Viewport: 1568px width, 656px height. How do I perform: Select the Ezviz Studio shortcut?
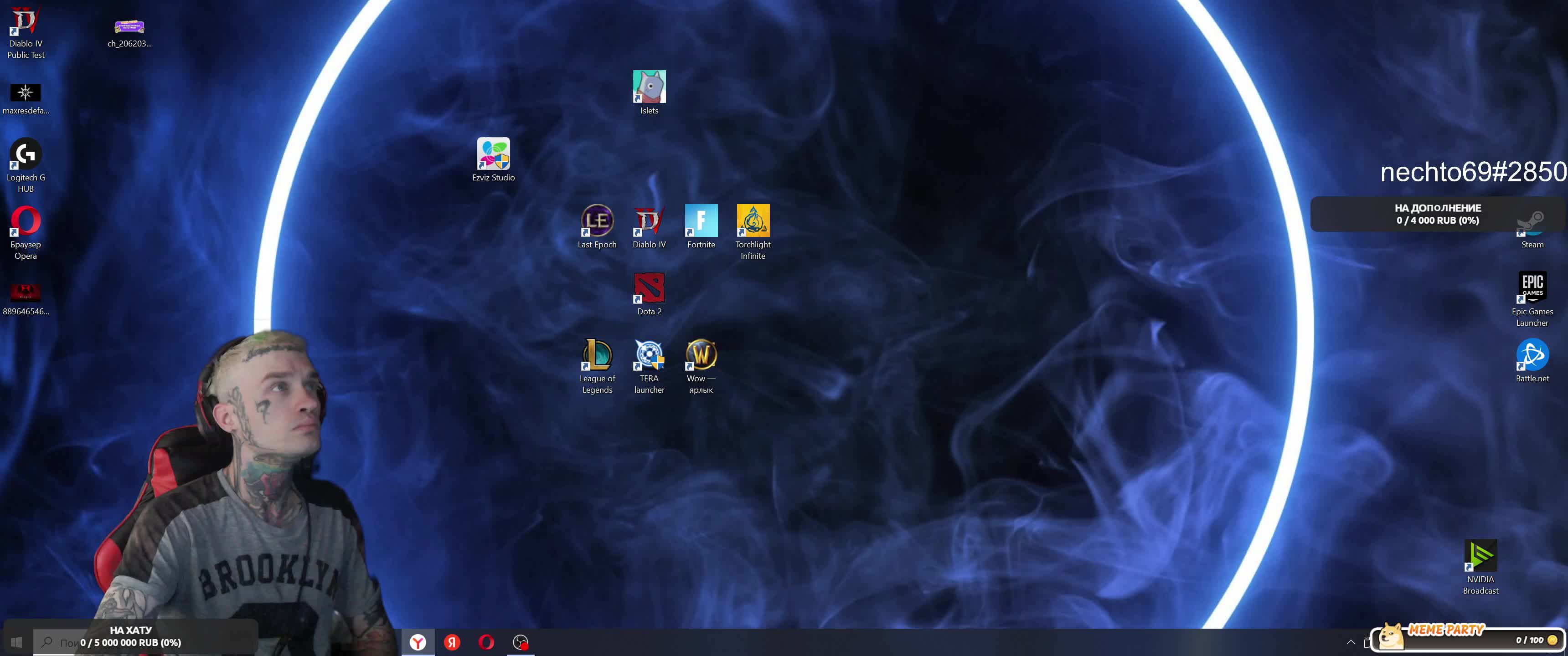pos(493,154)
